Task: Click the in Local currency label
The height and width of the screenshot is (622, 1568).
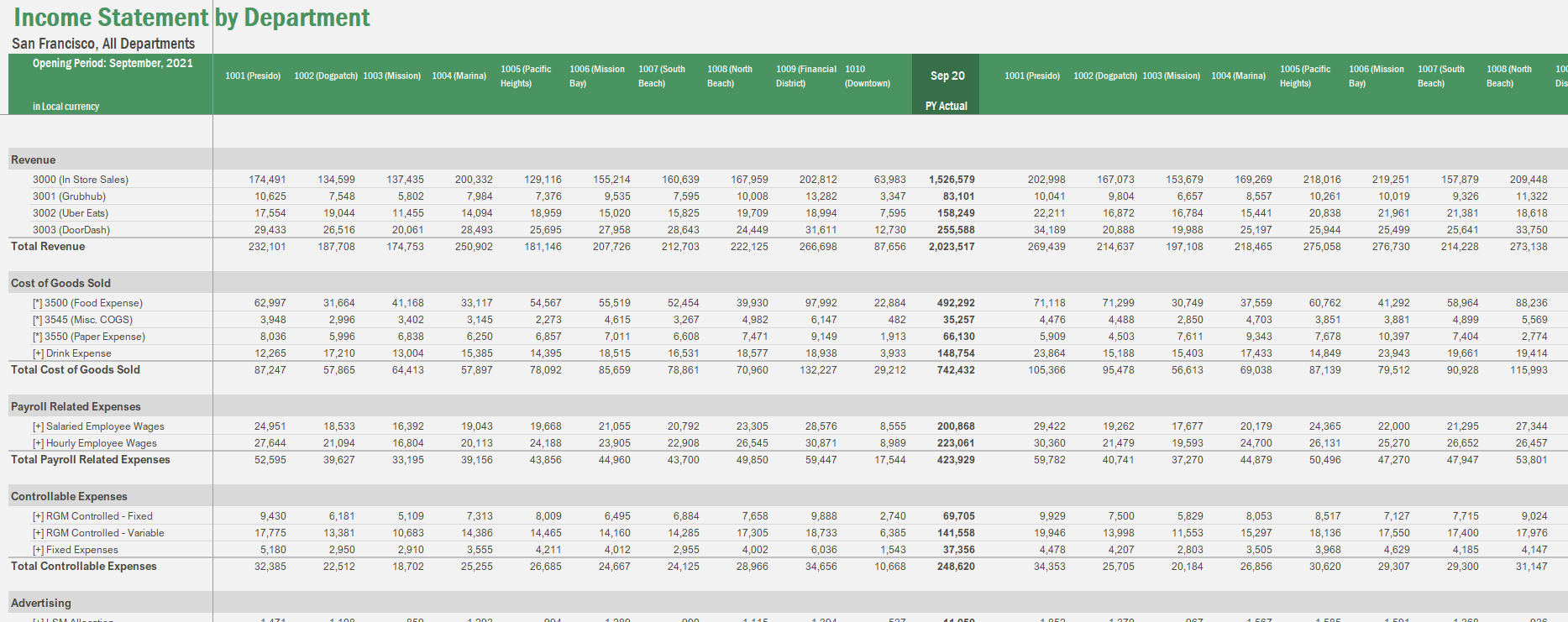Action: coord(66,107)
